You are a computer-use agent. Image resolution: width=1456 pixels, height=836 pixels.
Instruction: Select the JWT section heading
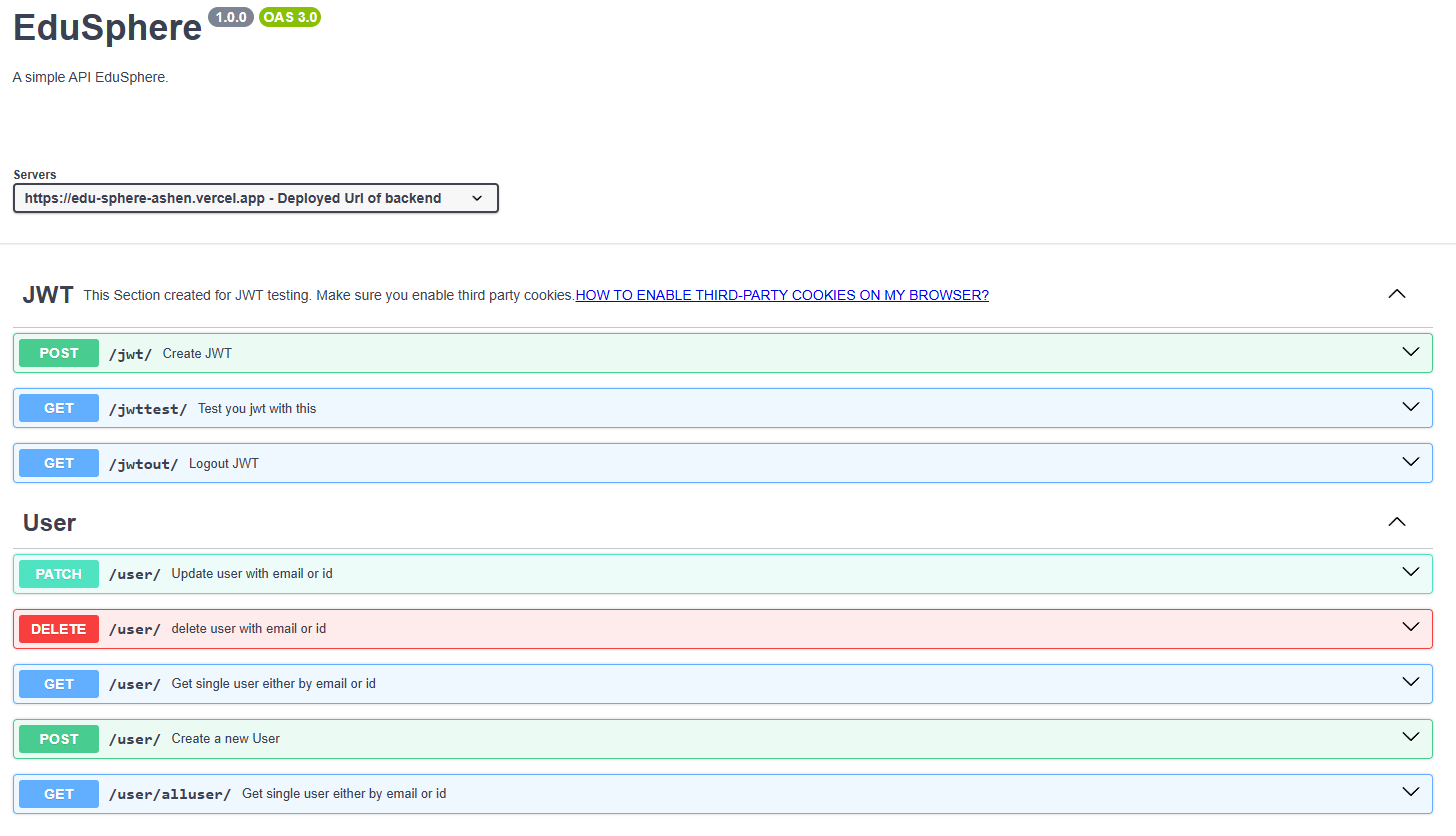48,295
